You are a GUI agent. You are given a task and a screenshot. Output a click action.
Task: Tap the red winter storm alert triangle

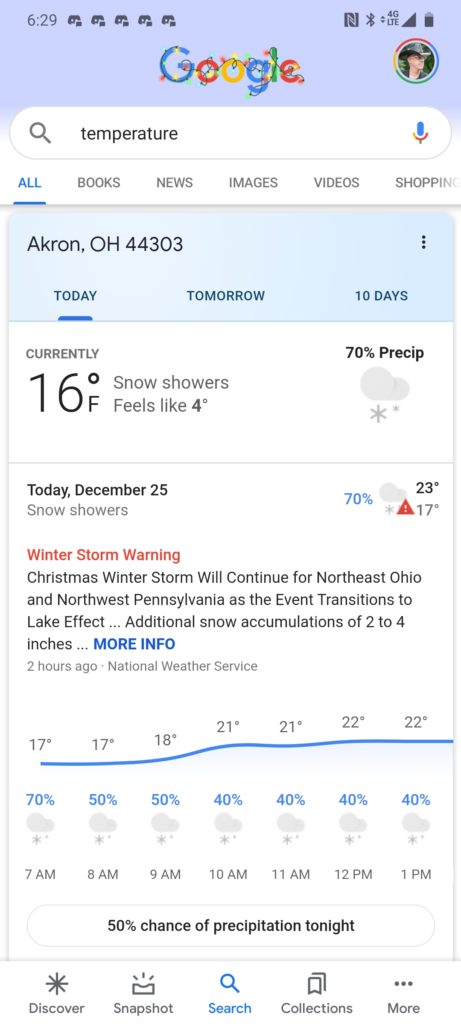click(x=405, y=507)
